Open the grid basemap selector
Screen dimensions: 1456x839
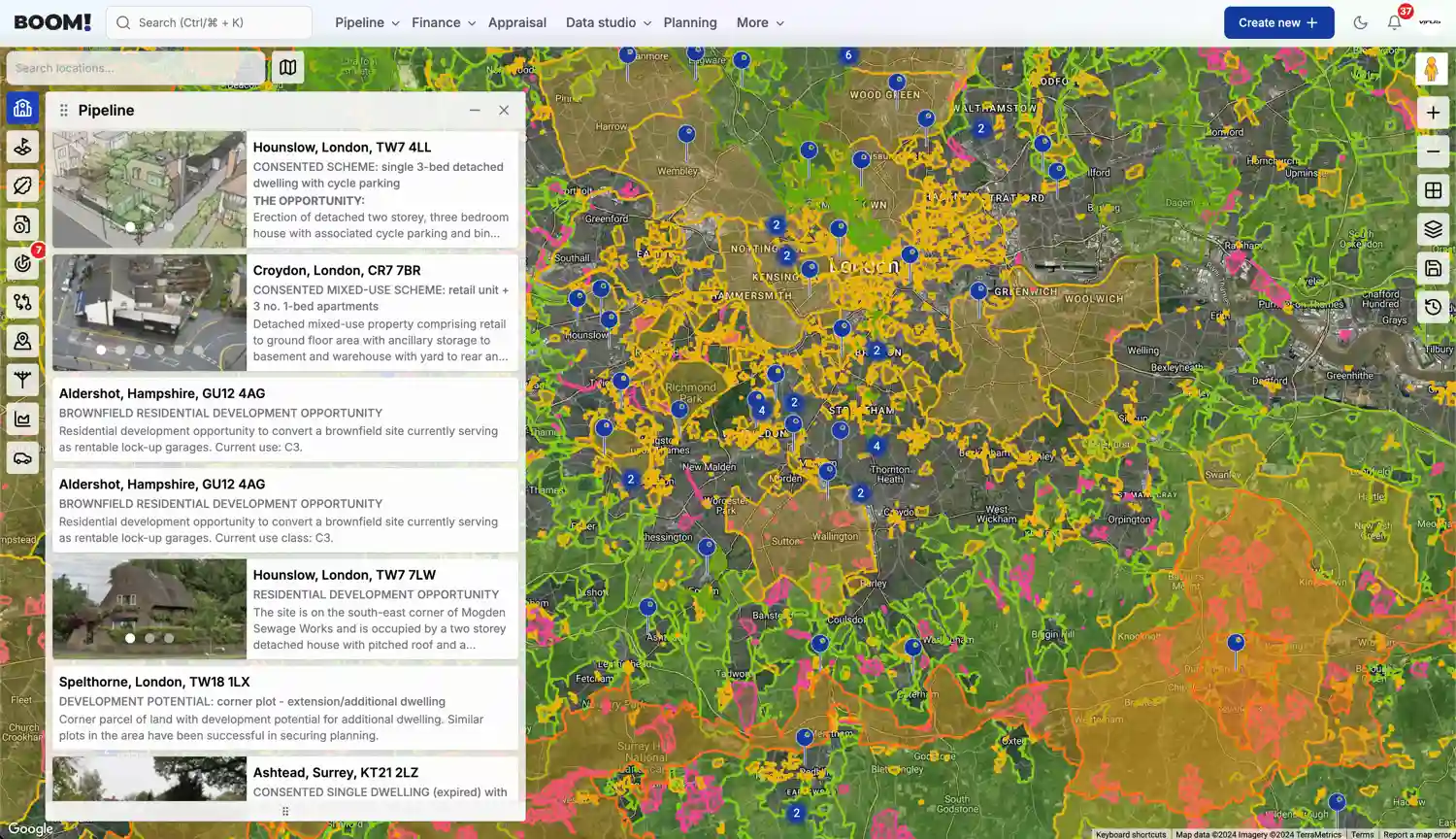tap(1433, 190)
